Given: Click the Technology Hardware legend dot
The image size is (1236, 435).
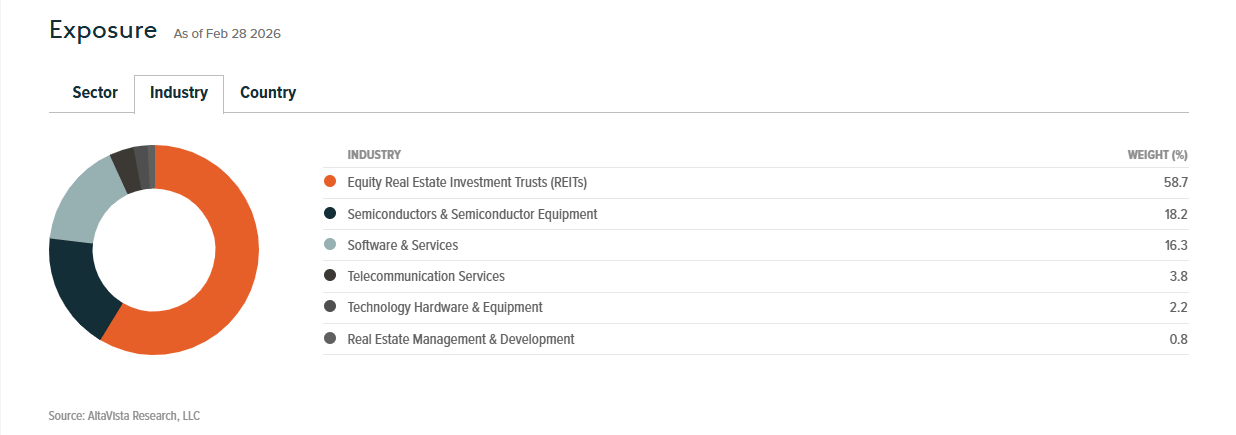Looking at the screenshot, I should [330, 307].
